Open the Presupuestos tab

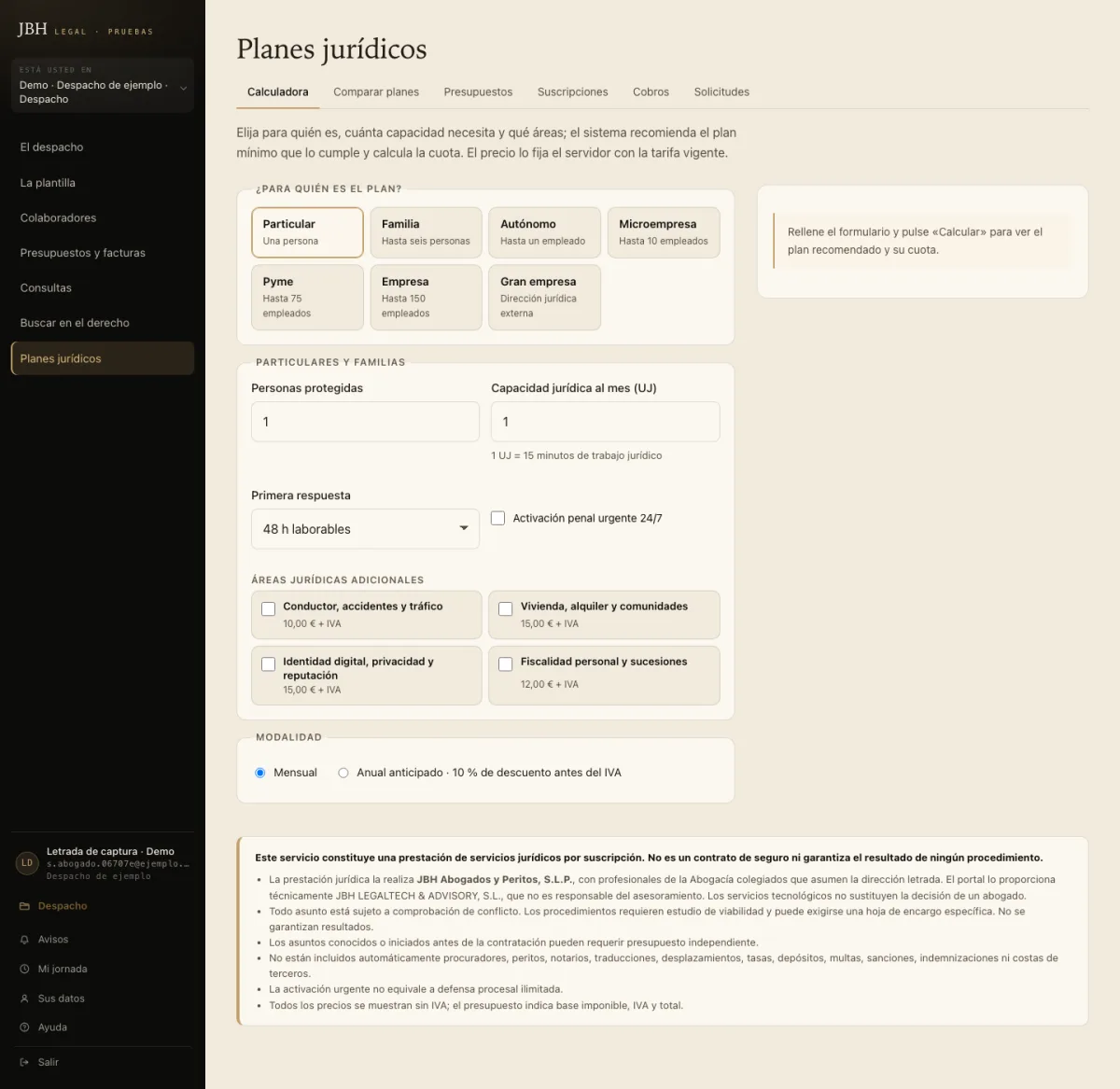click(x=478, y=92)
